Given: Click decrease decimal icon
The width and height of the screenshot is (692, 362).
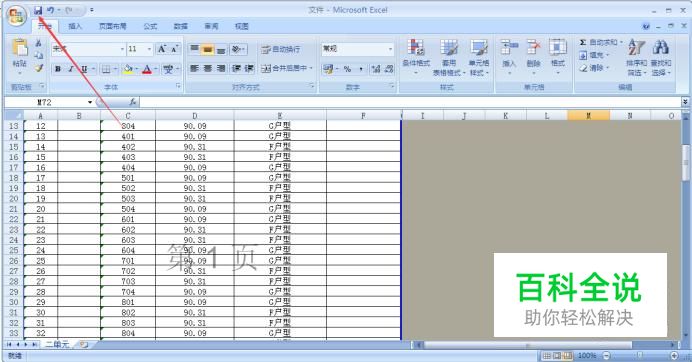Looking at the screenshot, I should pos(389,69).
